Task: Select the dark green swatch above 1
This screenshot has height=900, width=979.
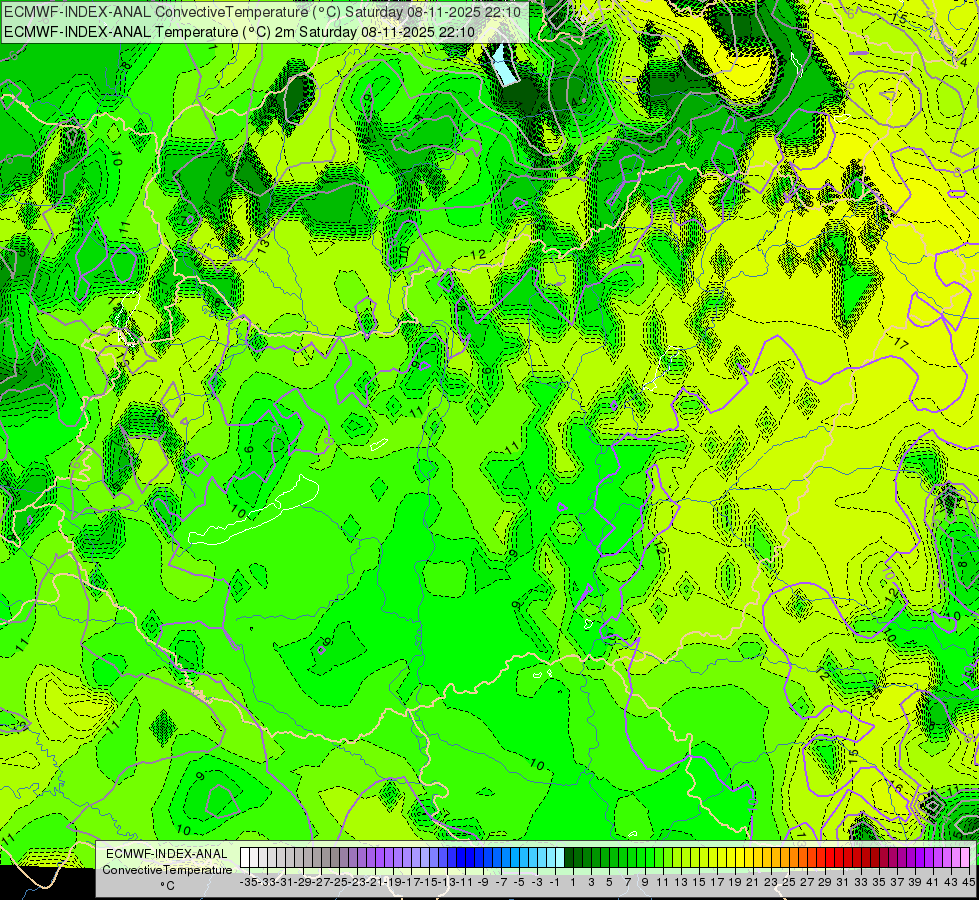Action: tap(569, 857)
